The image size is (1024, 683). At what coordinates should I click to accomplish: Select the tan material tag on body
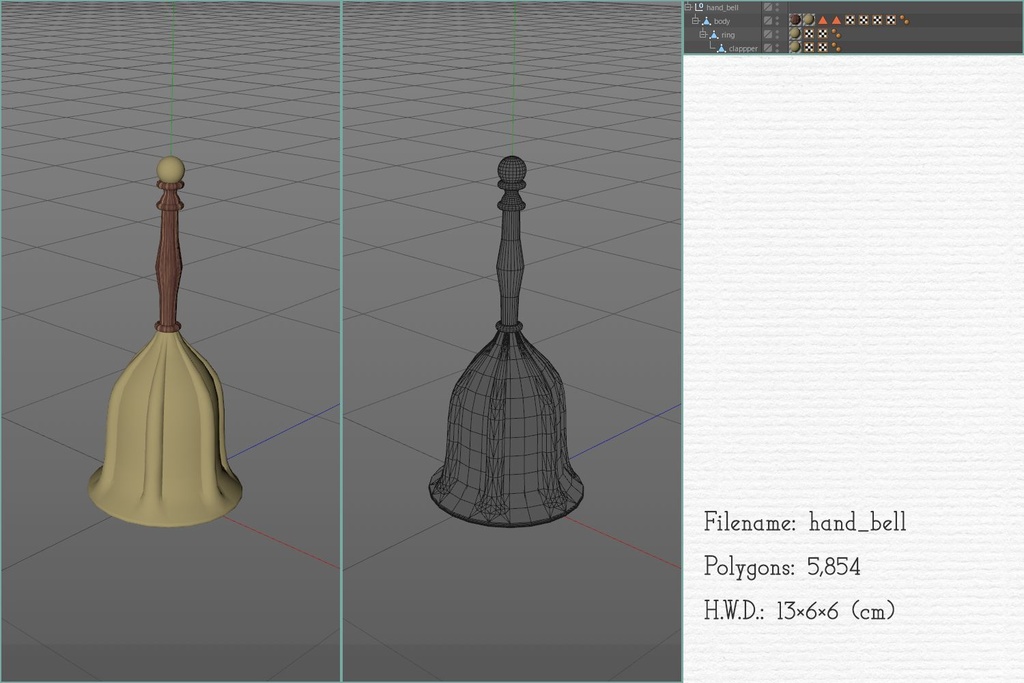coord(808,20)
